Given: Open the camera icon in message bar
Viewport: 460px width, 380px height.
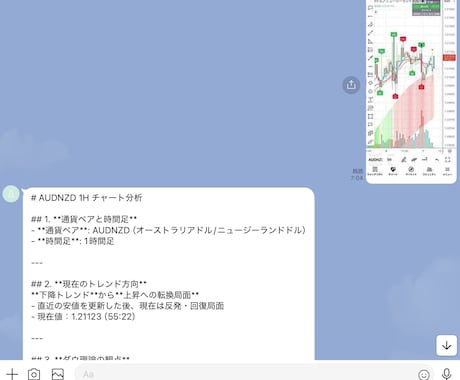Looking at the screenshot, I should (34, 374).
